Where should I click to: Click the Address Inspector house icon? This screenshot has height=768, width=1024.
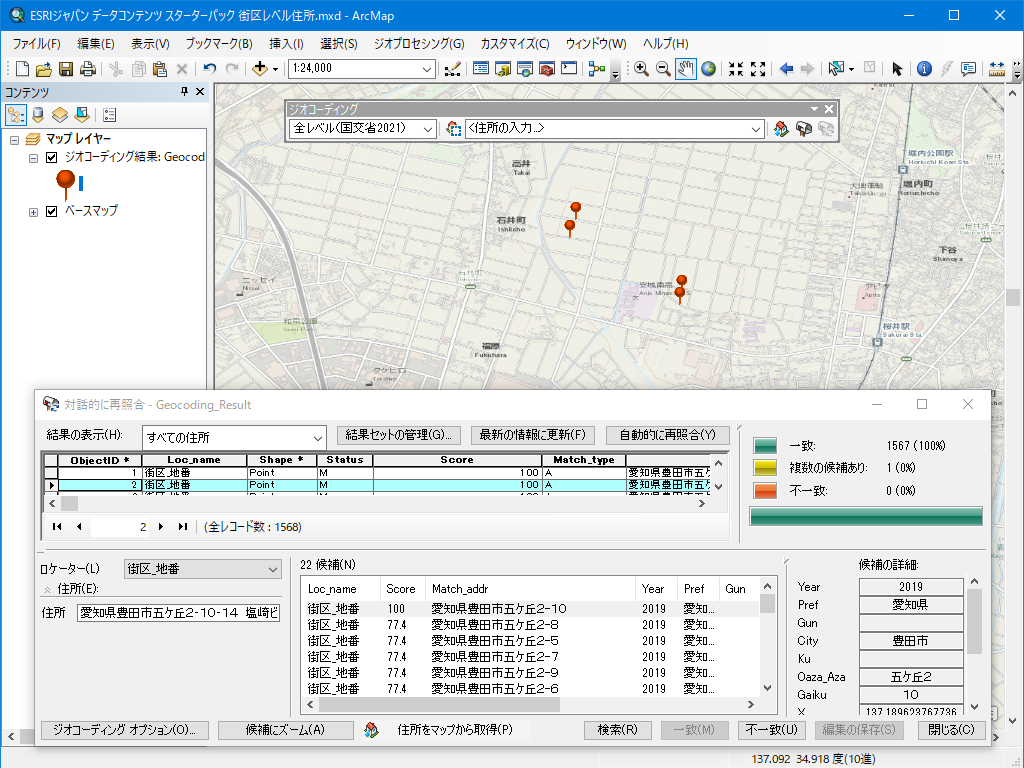(x=781, y=129)
